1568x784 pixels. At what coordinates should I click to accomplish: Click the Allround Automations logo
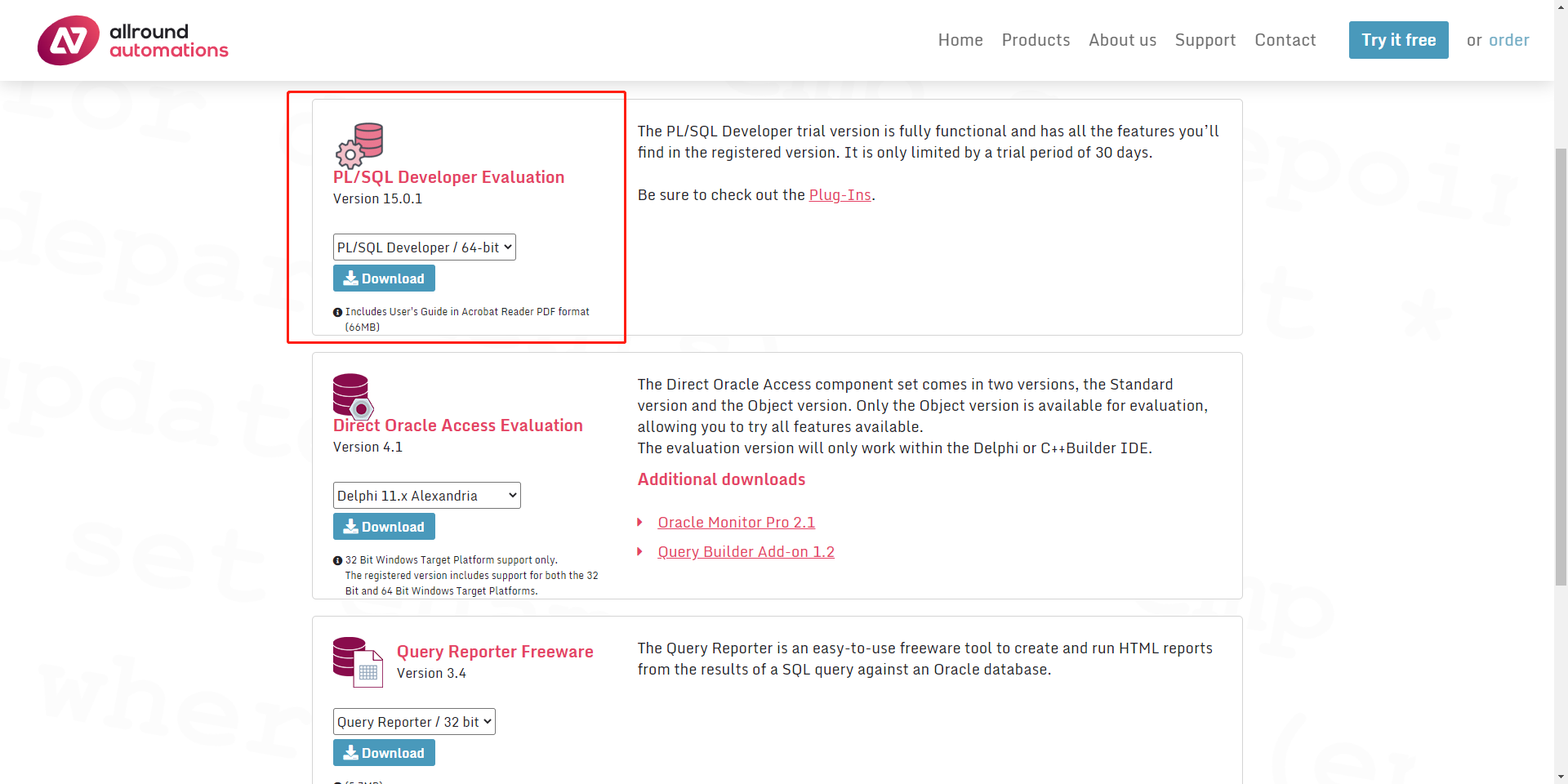coord(132,41)
